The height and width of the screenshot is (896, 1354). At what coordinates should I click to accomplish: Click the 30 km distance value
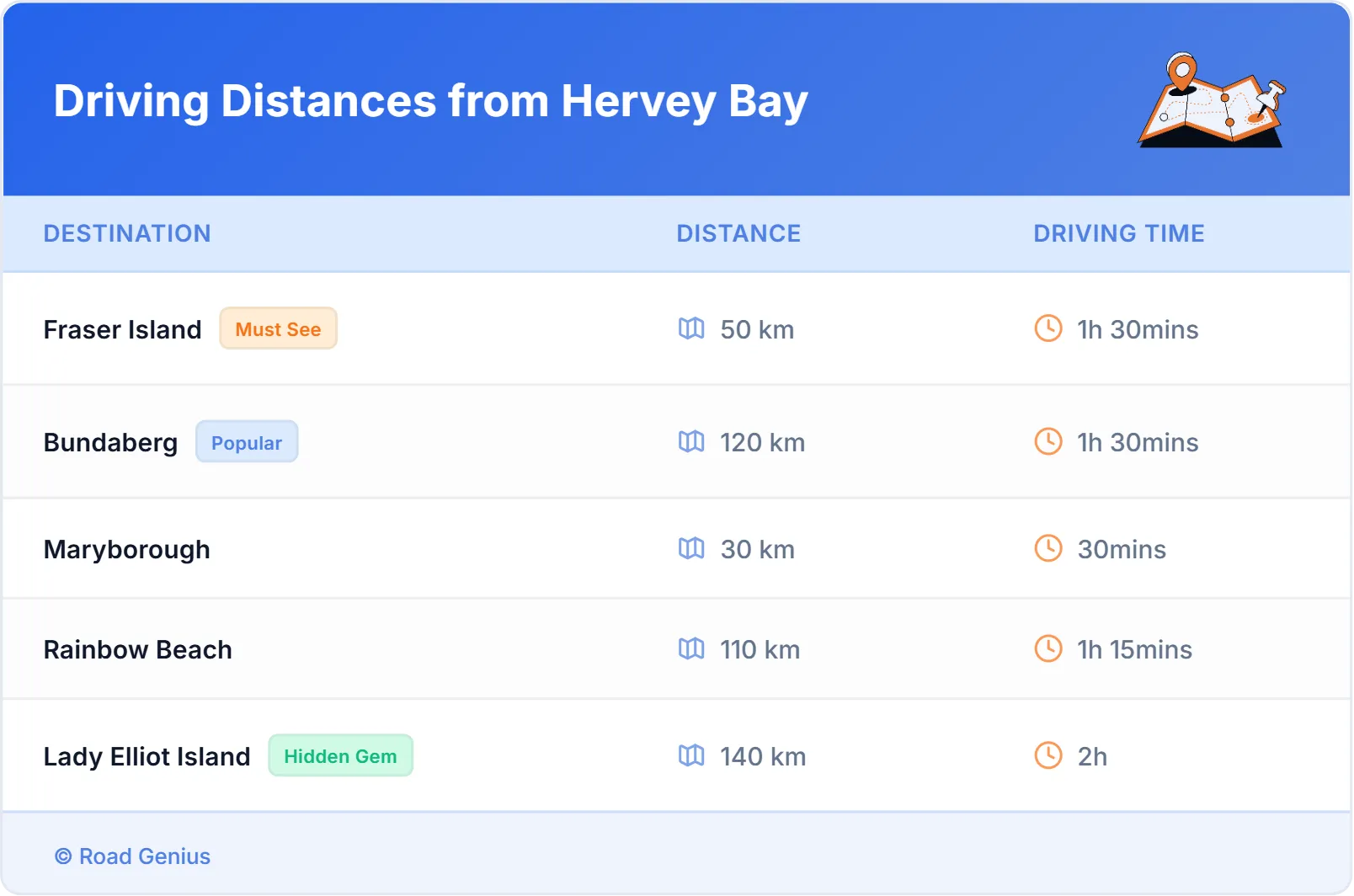(x=758, y=549)
